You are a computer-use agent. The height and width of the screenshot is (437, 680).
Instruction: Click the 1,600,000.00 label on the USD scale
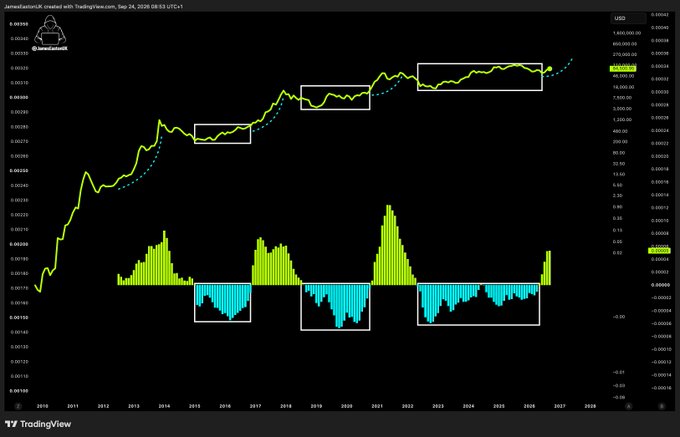click(625, 33)
